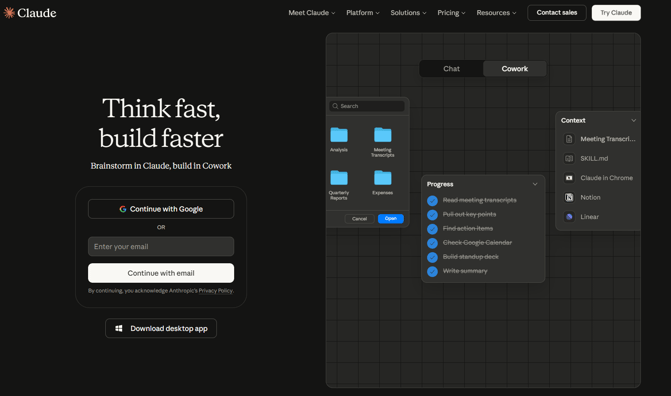Click the Windows logo on download button
671x396 pixels.
click(x=119, y=328)
